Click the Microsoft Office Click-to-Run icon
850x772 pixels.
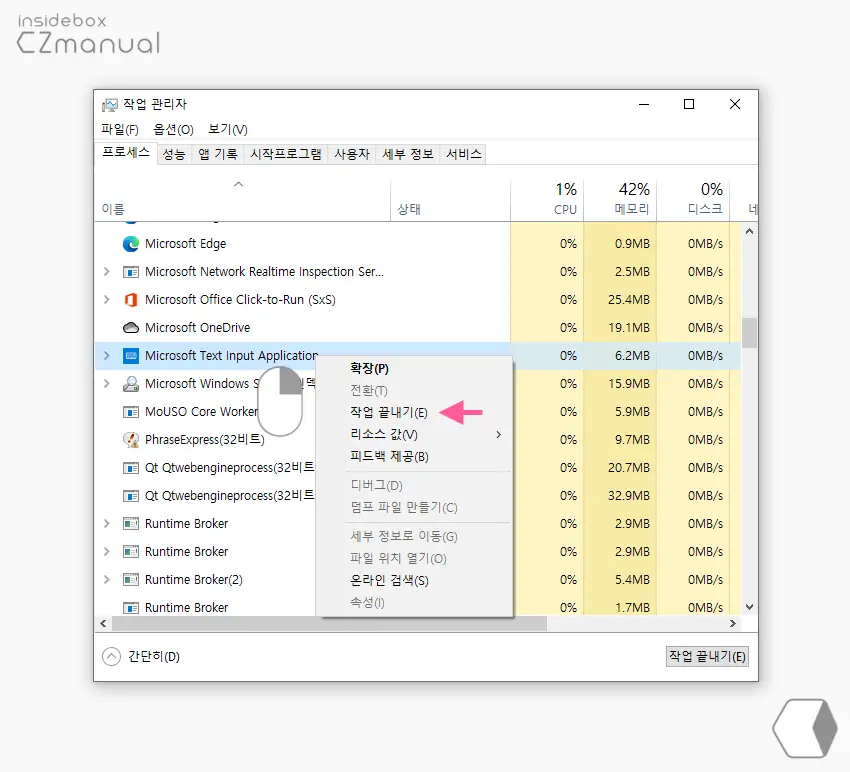131,299
